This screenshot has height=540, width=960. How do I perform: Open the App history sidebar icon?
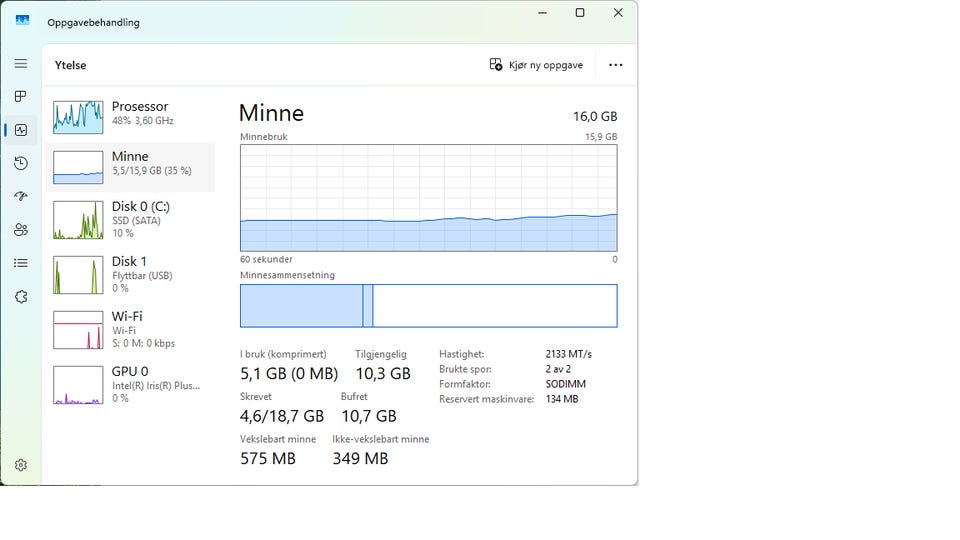point(21,163)
